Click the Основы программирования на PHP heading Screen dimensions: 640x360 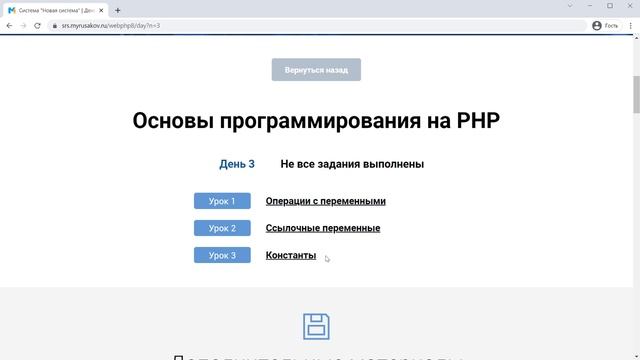tap(316, 120)
